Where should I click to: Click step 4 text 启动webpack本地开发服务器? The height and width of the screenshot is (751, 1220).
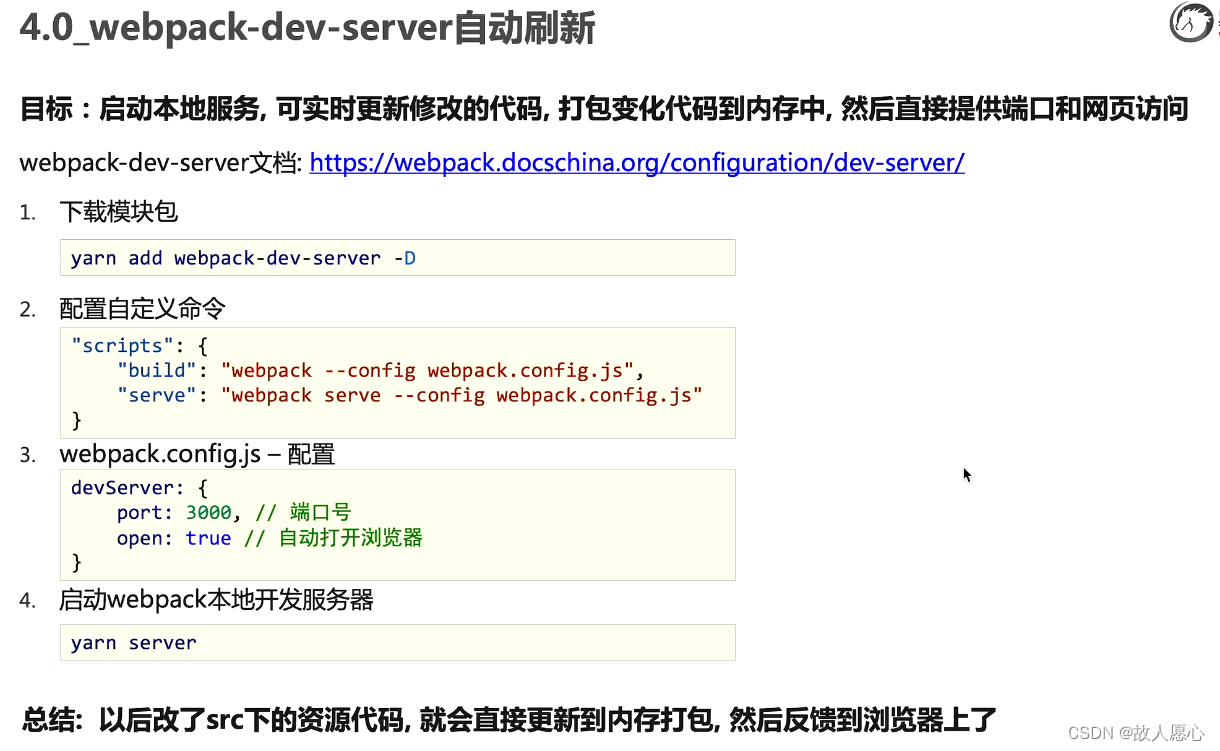pos(216,600)
